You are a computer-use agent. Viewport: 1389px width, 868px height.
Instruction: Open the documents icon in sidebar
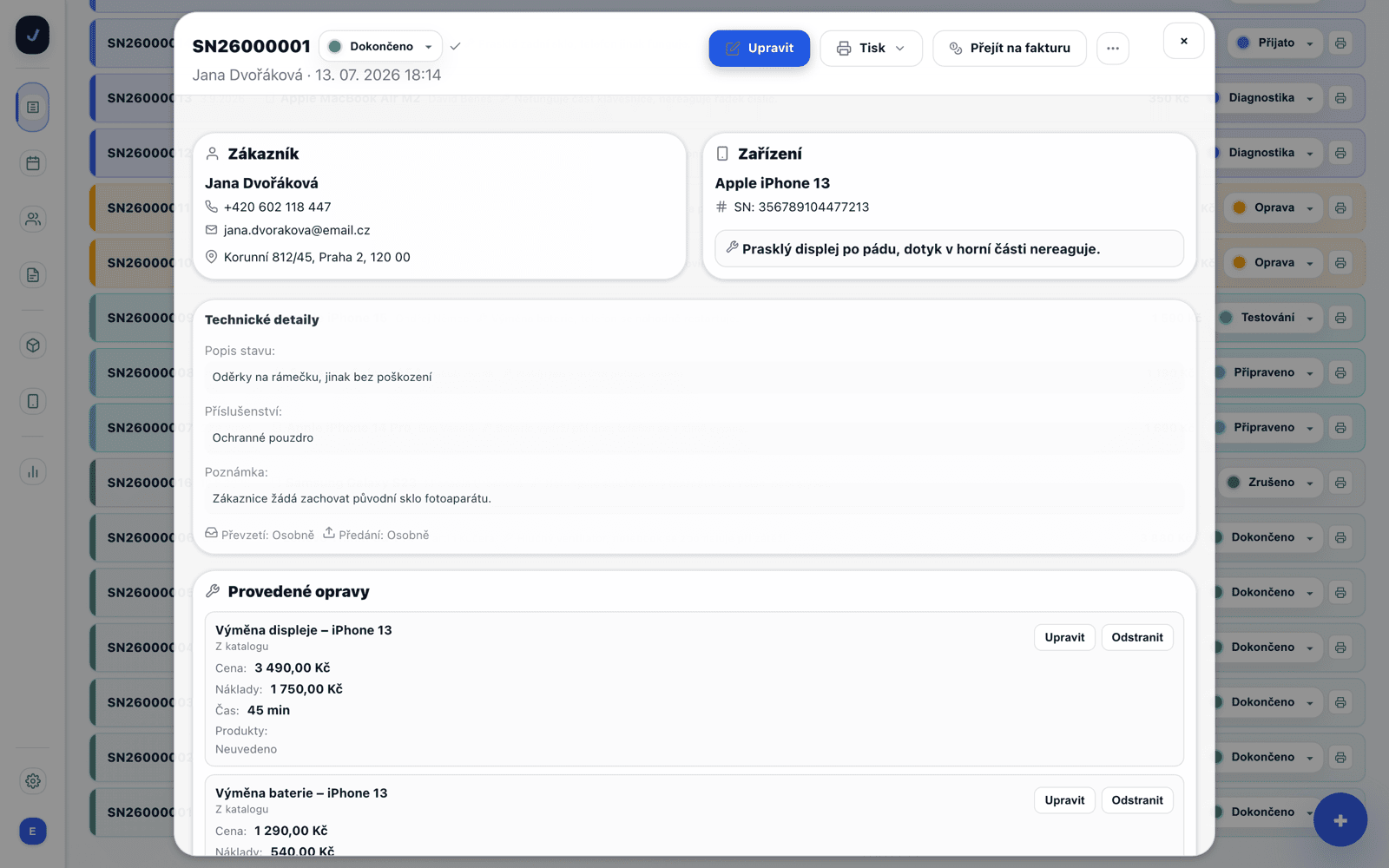click(33, 275)
